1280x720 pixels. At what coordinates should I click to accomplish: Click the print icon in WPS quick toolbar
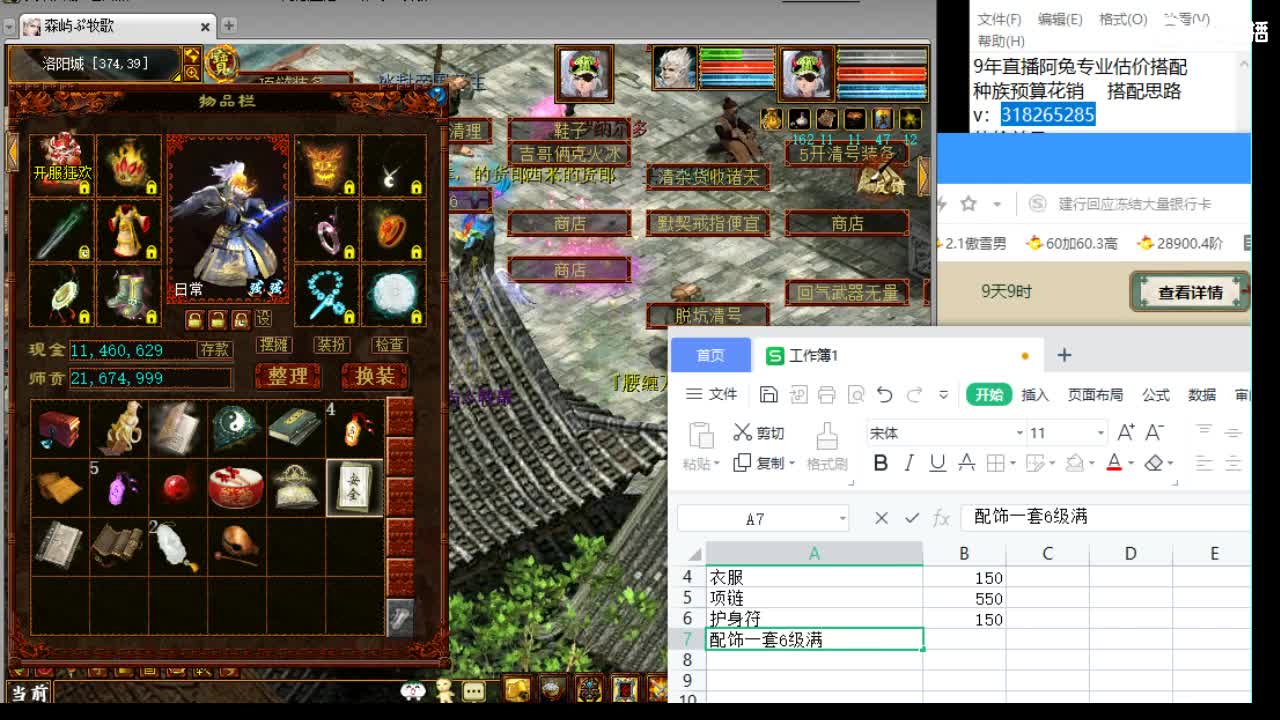point(826,395)
